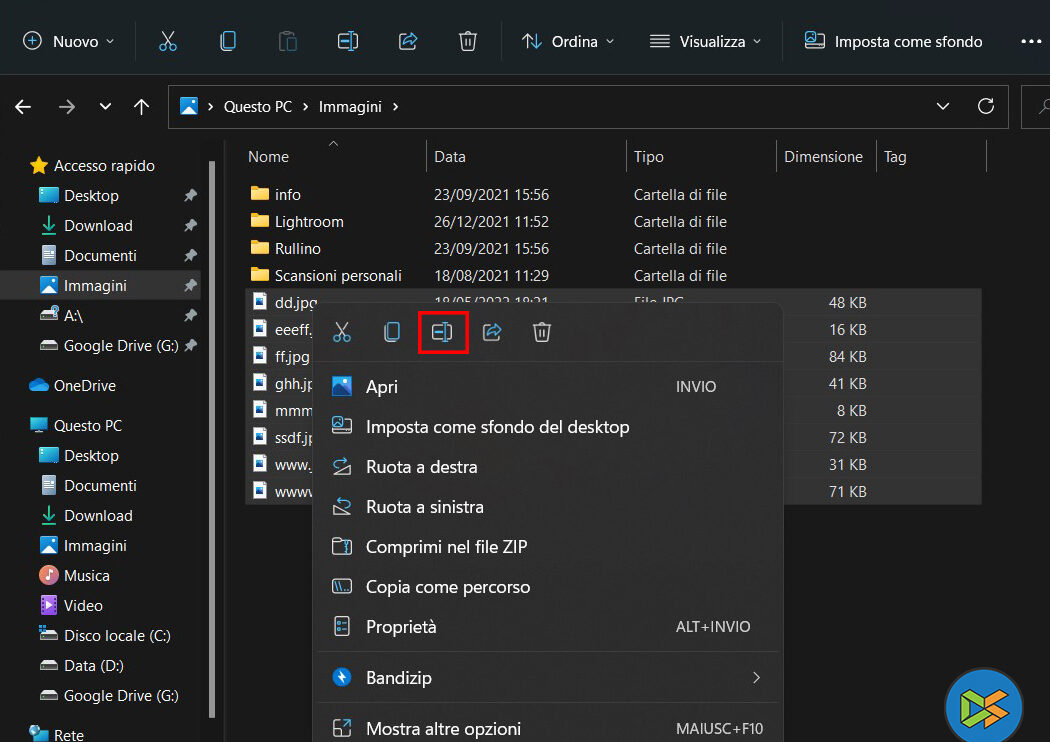Open Proprietà from the context menu
Viewport: 1050px width, 742px height.
(x=401, y=627)
